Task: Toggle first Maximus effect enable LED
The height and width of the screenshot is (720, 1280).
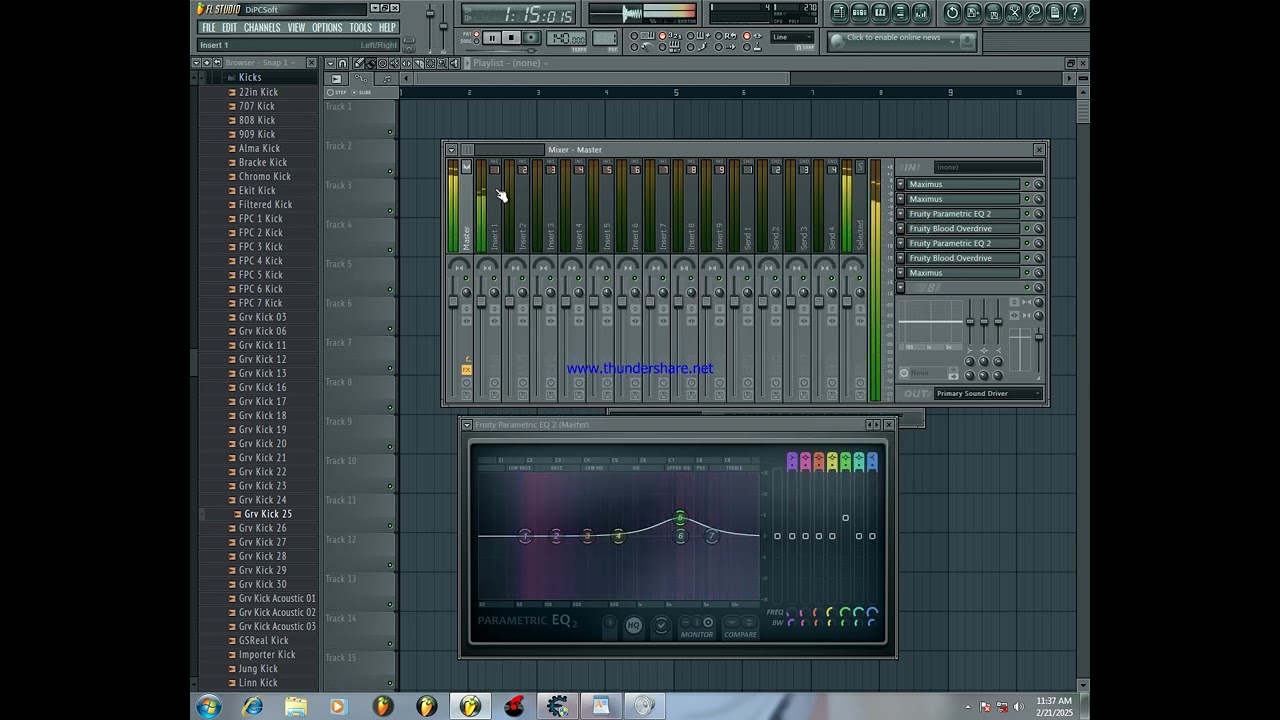Action: click(x=1026, y=185)
